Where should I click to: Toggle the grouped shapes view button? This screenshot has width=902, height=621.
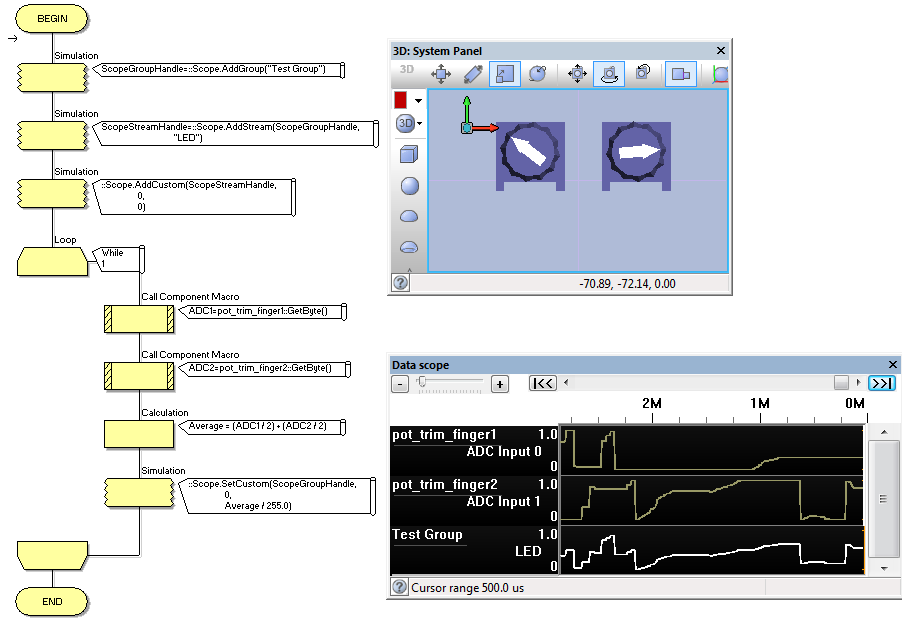[681, 74]
